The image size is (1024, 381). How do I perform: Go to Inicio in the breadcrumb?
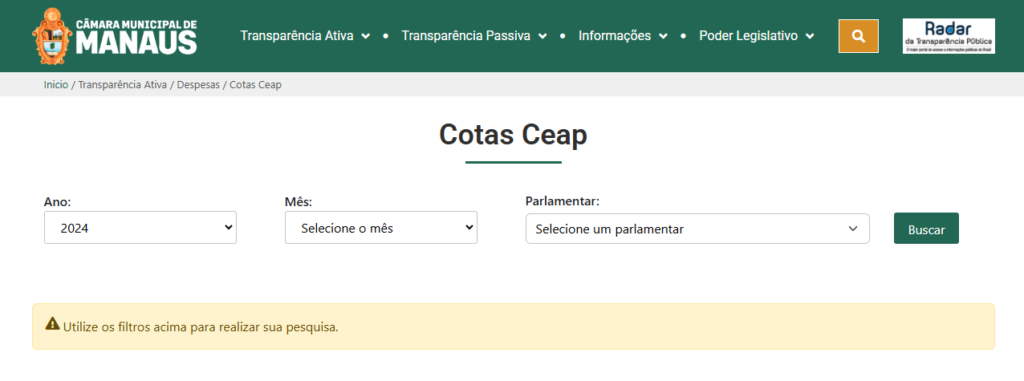pyautogui.click(x=56, y=85)
